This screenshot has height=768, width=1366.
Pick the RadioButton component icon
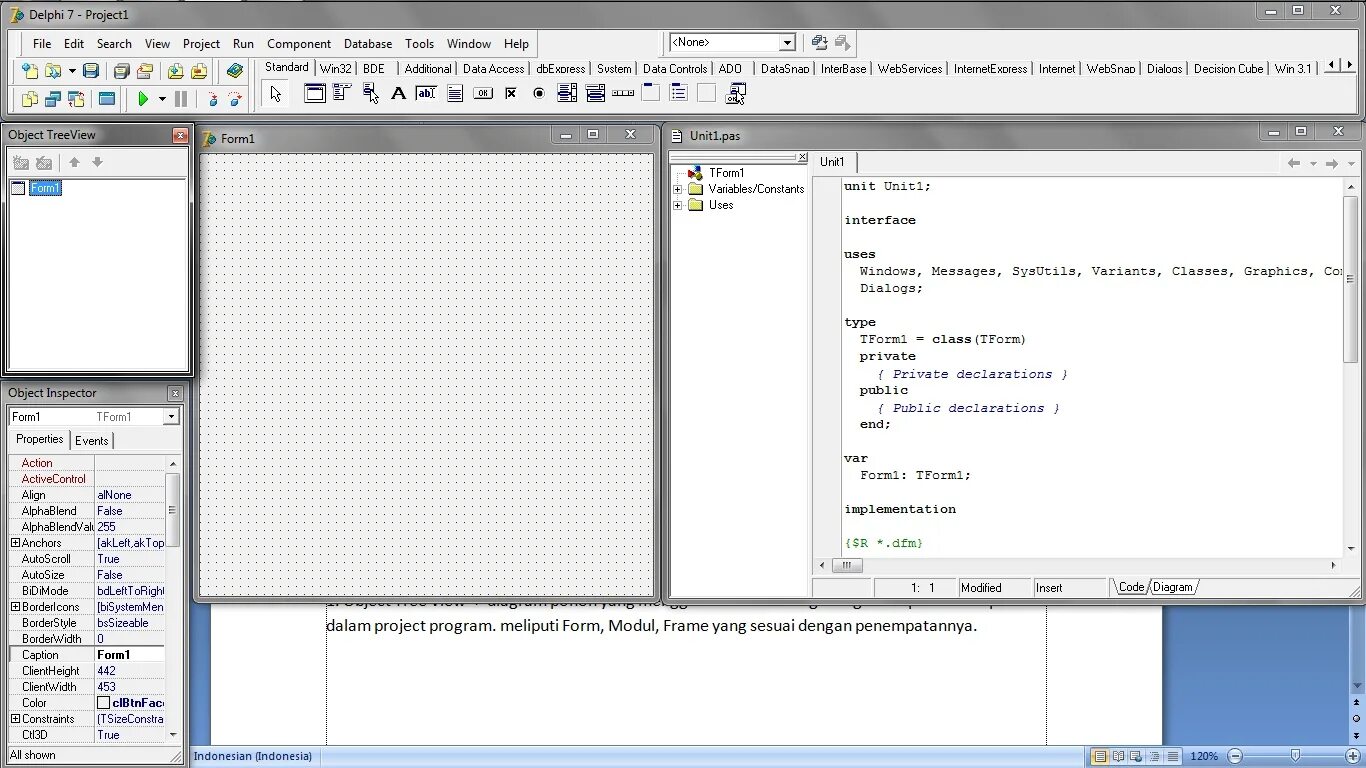coord(539,93)
